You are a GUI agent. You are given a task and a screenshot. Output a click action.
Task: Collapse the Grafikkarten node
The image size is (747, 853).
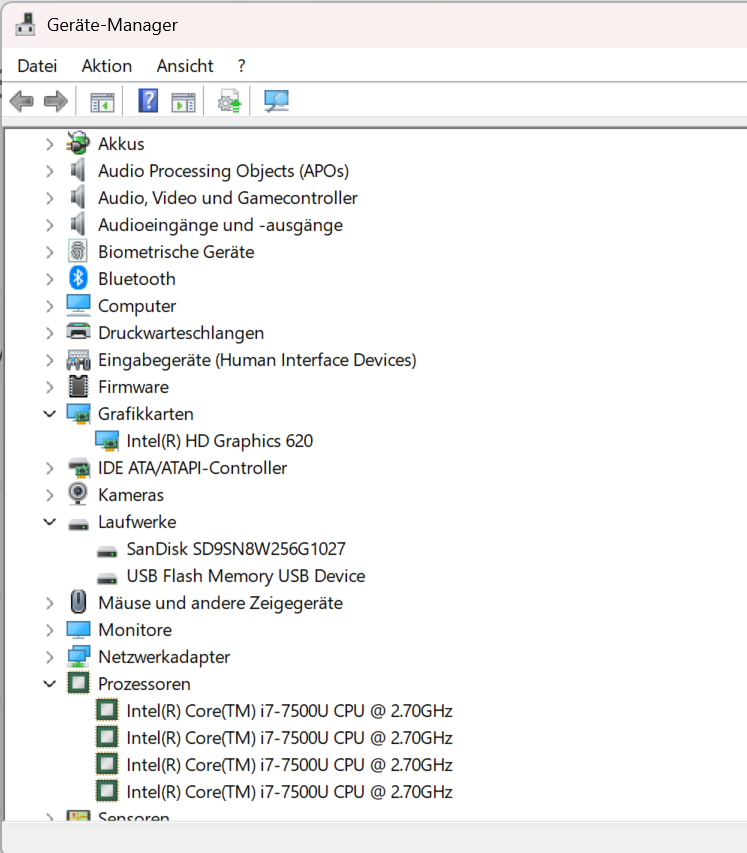pyautogui.click(x=50, y=414)
